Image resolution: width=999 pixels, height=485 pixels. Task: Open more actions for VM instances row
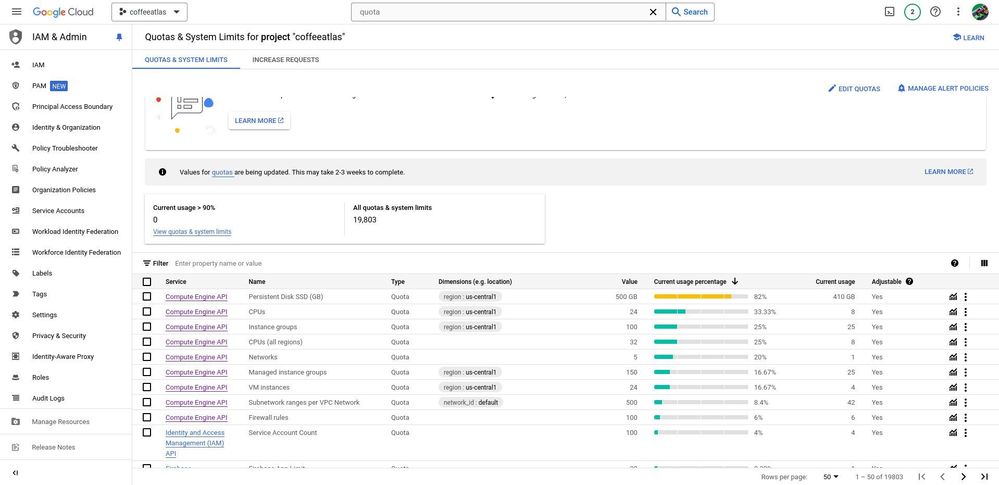tap(966, 387)
